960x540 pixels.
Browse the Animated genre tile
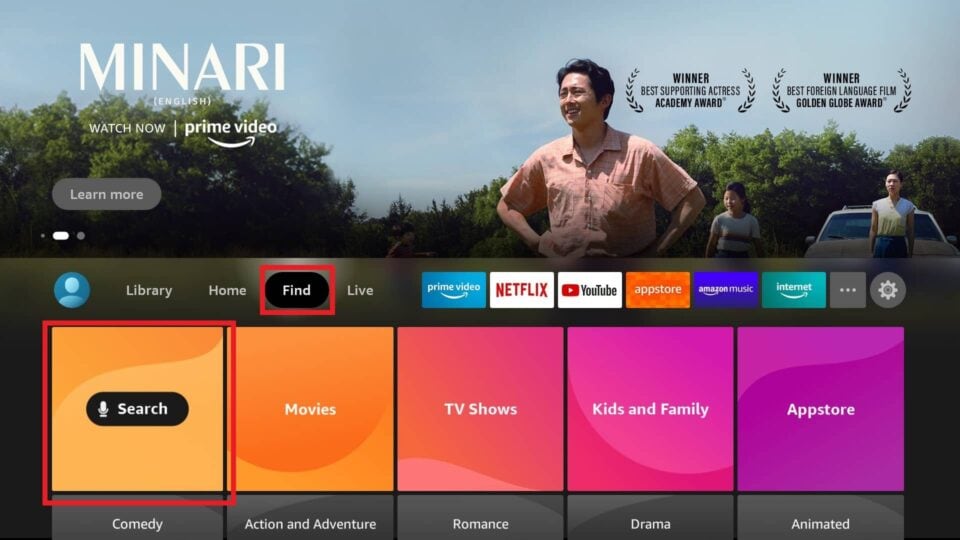[x=820, y=518]
